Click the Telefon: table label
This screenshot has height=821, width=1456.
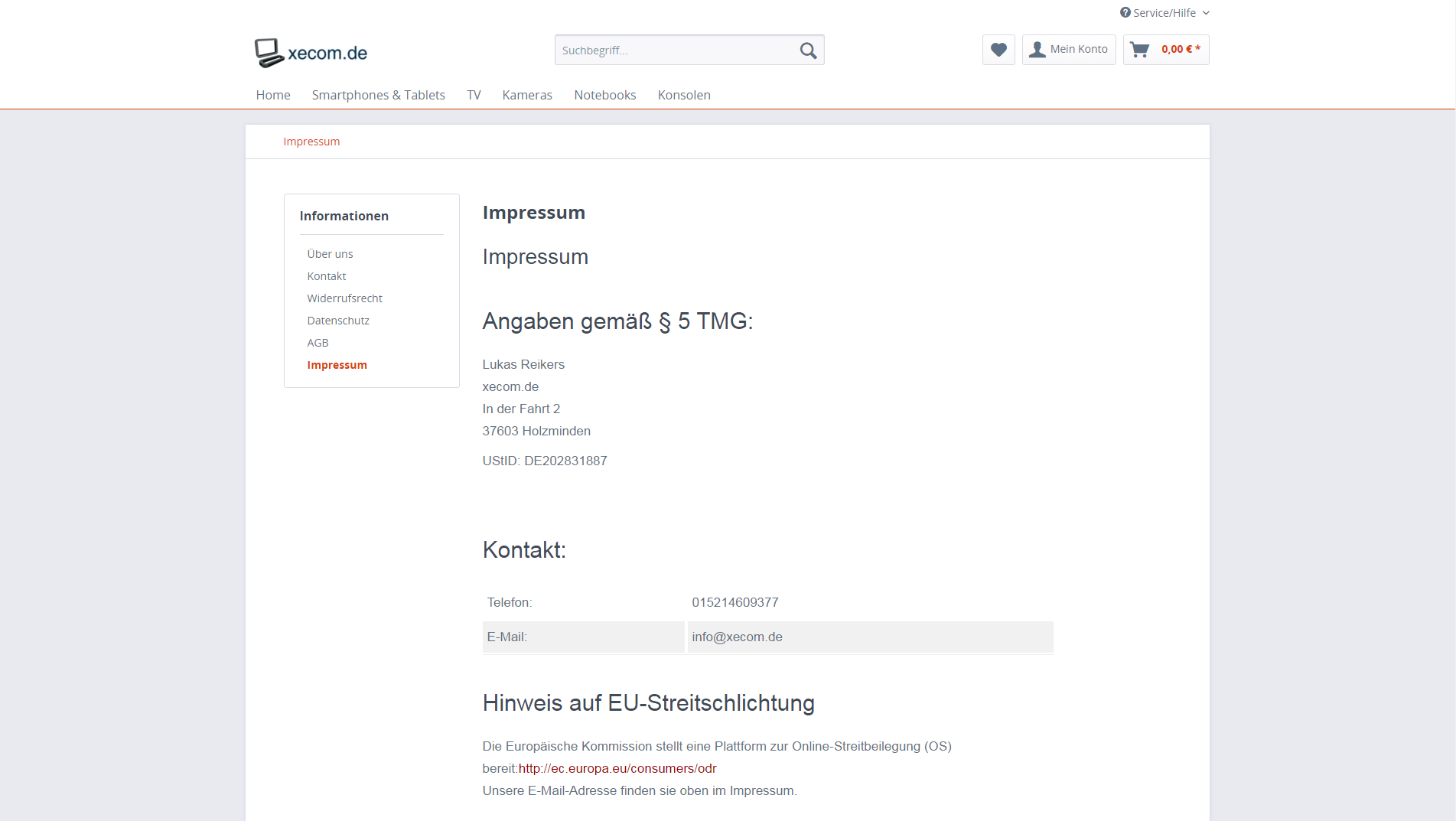tap(510, 602)
